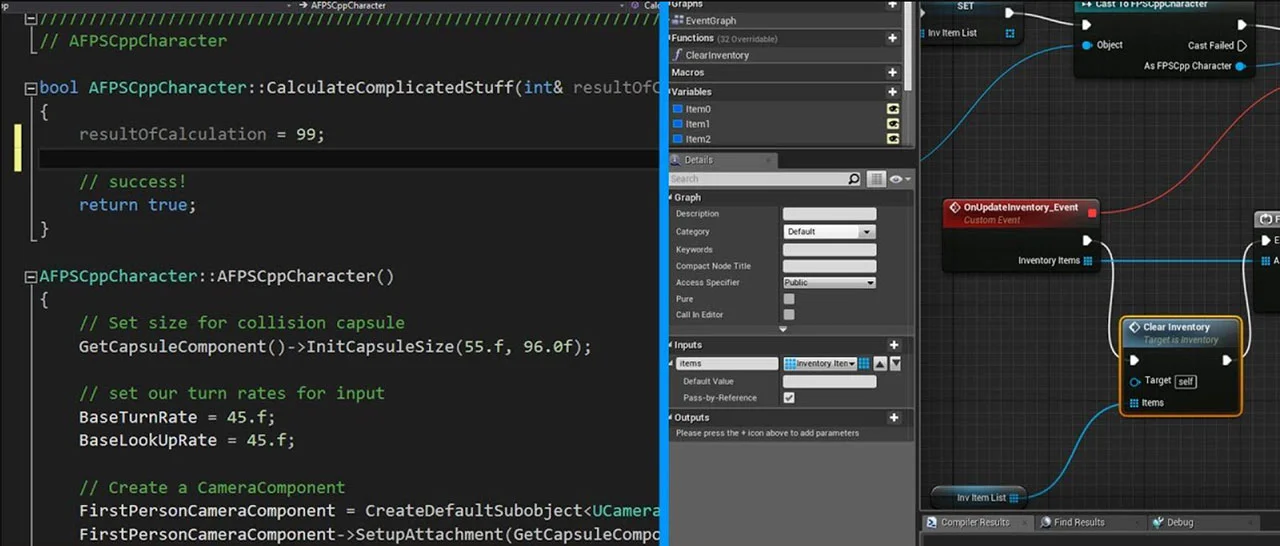Enable the Pure checkbox
The image size is (1280, 546).
click(x=789, y=299)
